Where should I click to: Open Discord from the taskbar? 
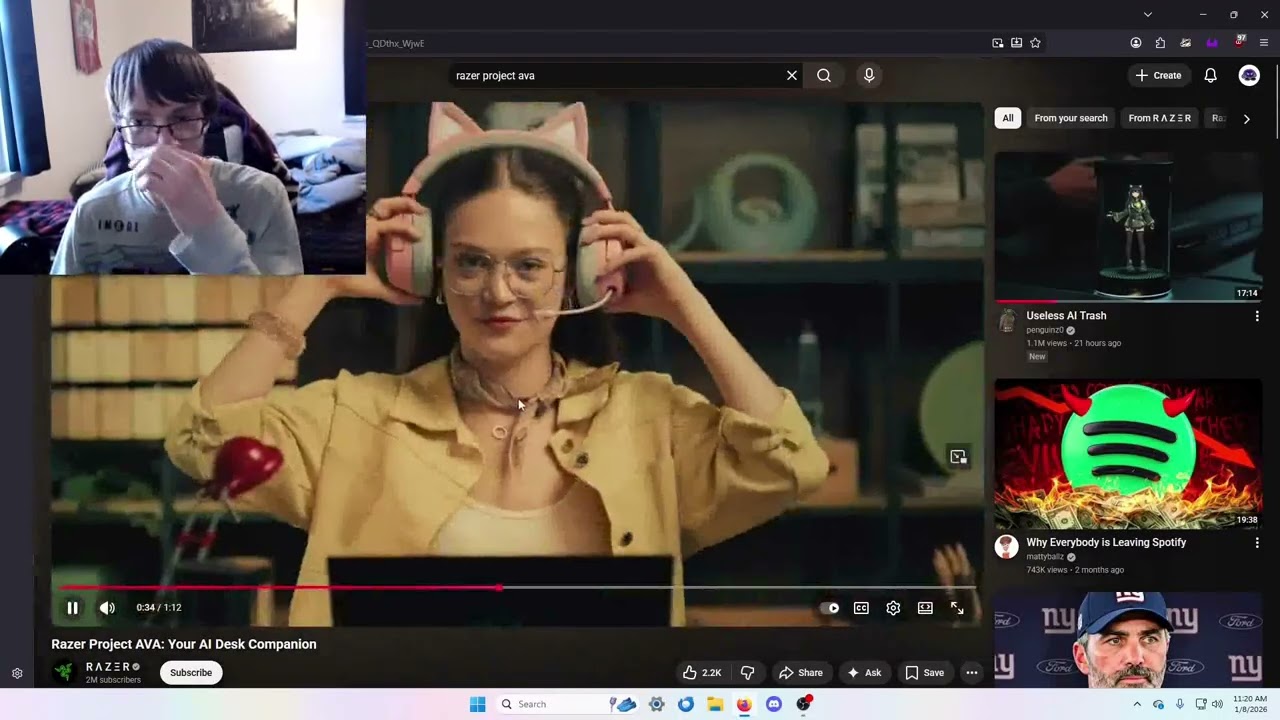pyautogui.click(x=773, y=704)
